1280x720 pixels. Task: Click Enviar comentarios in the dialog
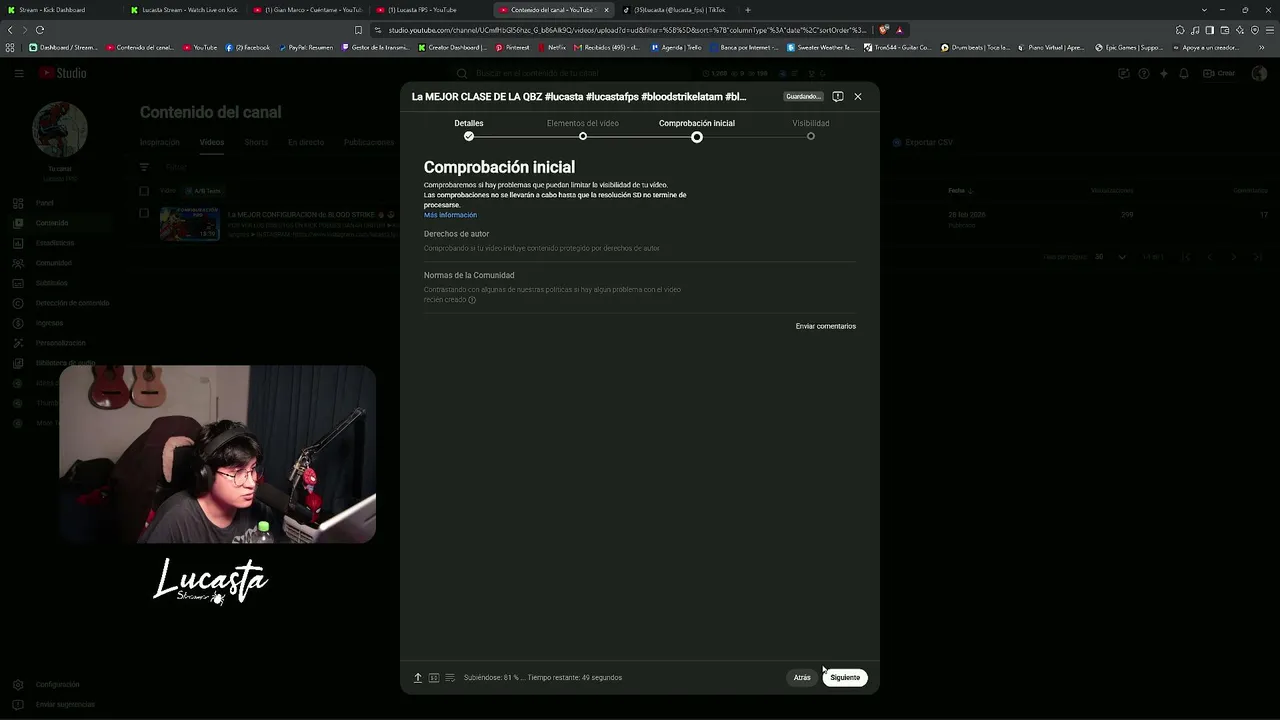pos(826,326)
